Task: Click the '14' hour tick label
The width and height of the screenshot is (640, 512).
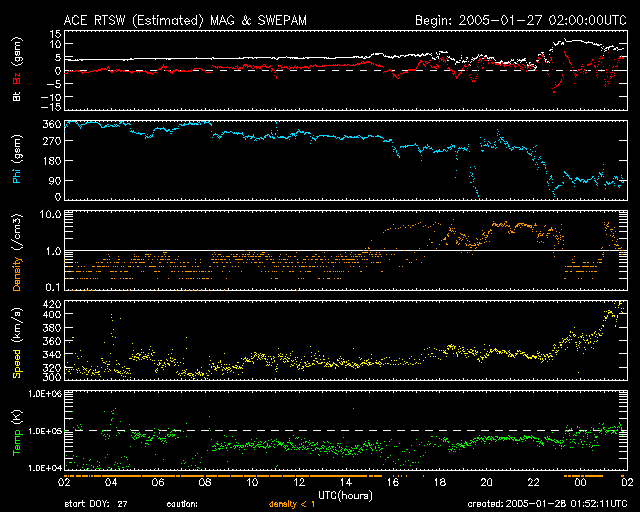Action: [x=346, y=483]
